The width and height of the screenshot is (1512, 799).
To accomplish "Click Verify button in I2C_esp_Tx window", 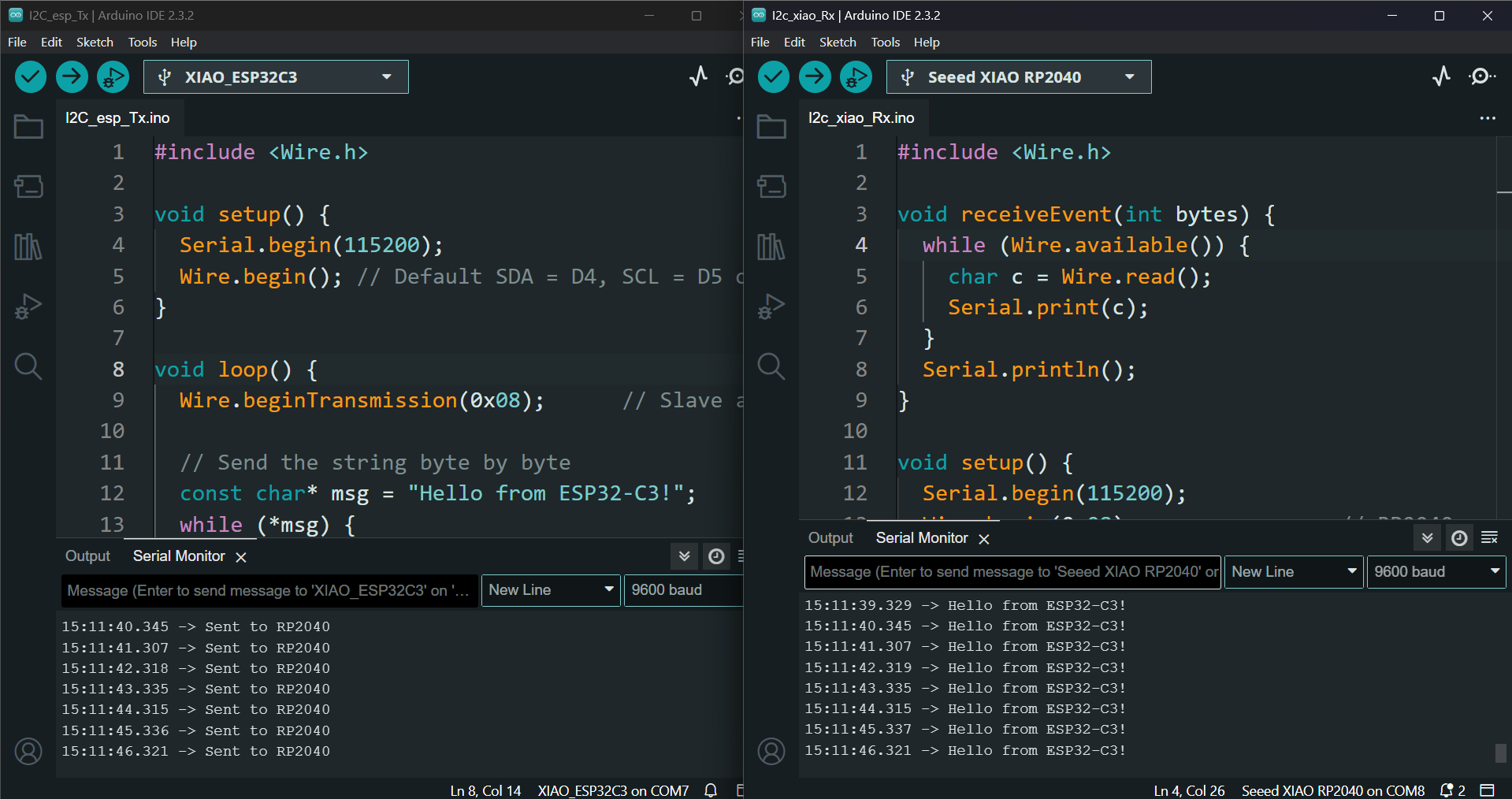I will [30, 76].
